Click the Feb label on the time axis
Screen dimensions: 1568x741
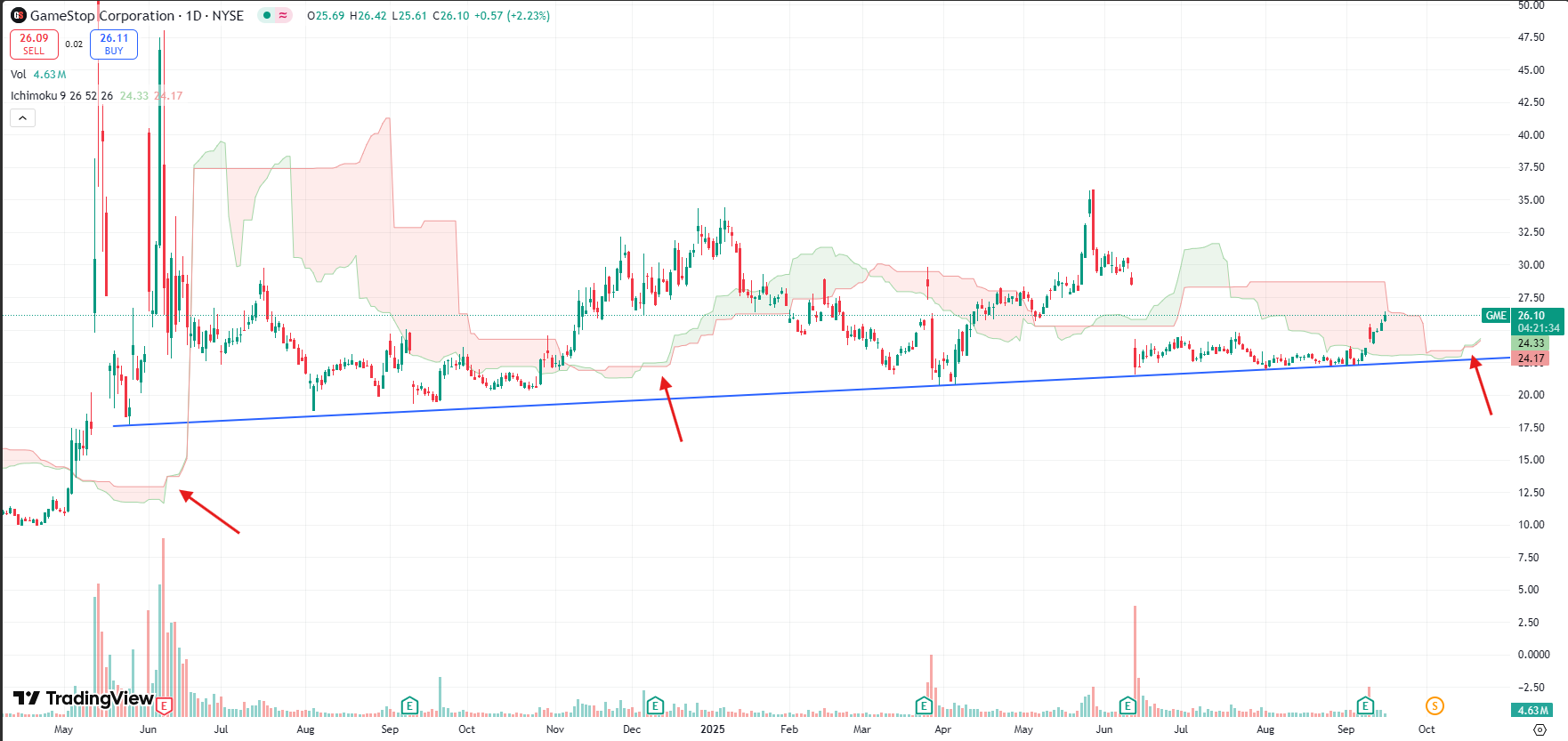(789, 729)
